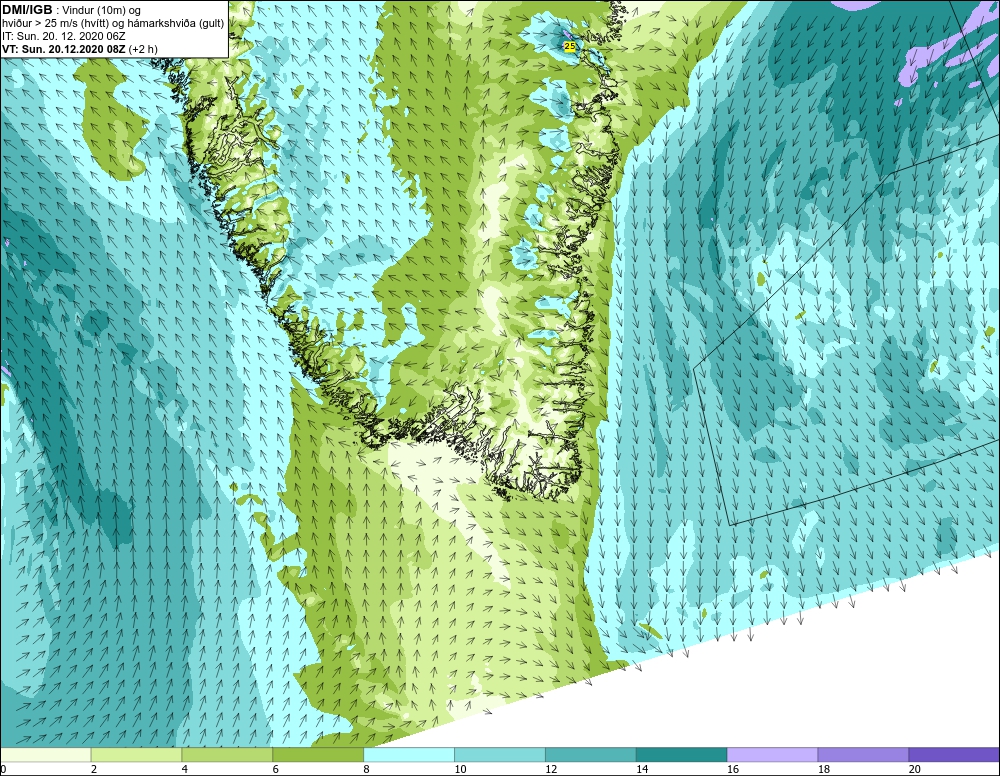
Task: Click the legend value 4
Action: (184, 770)
